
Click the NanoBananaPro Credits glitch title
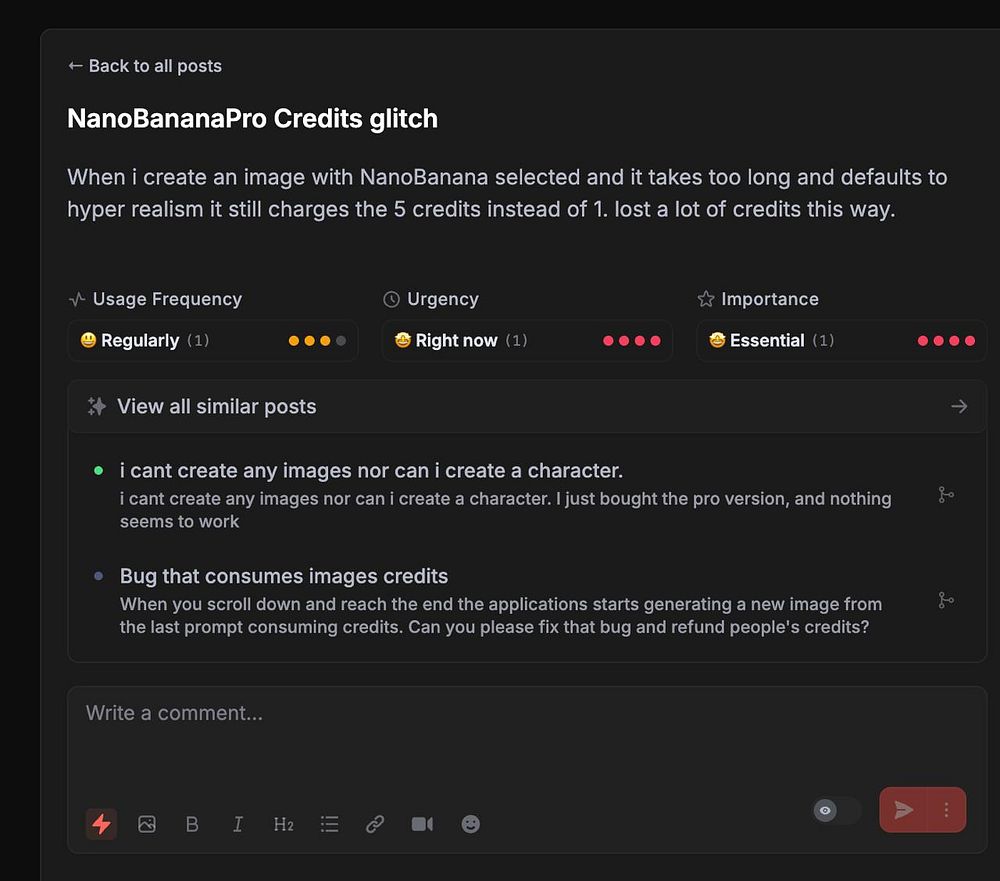pos(253,119)
